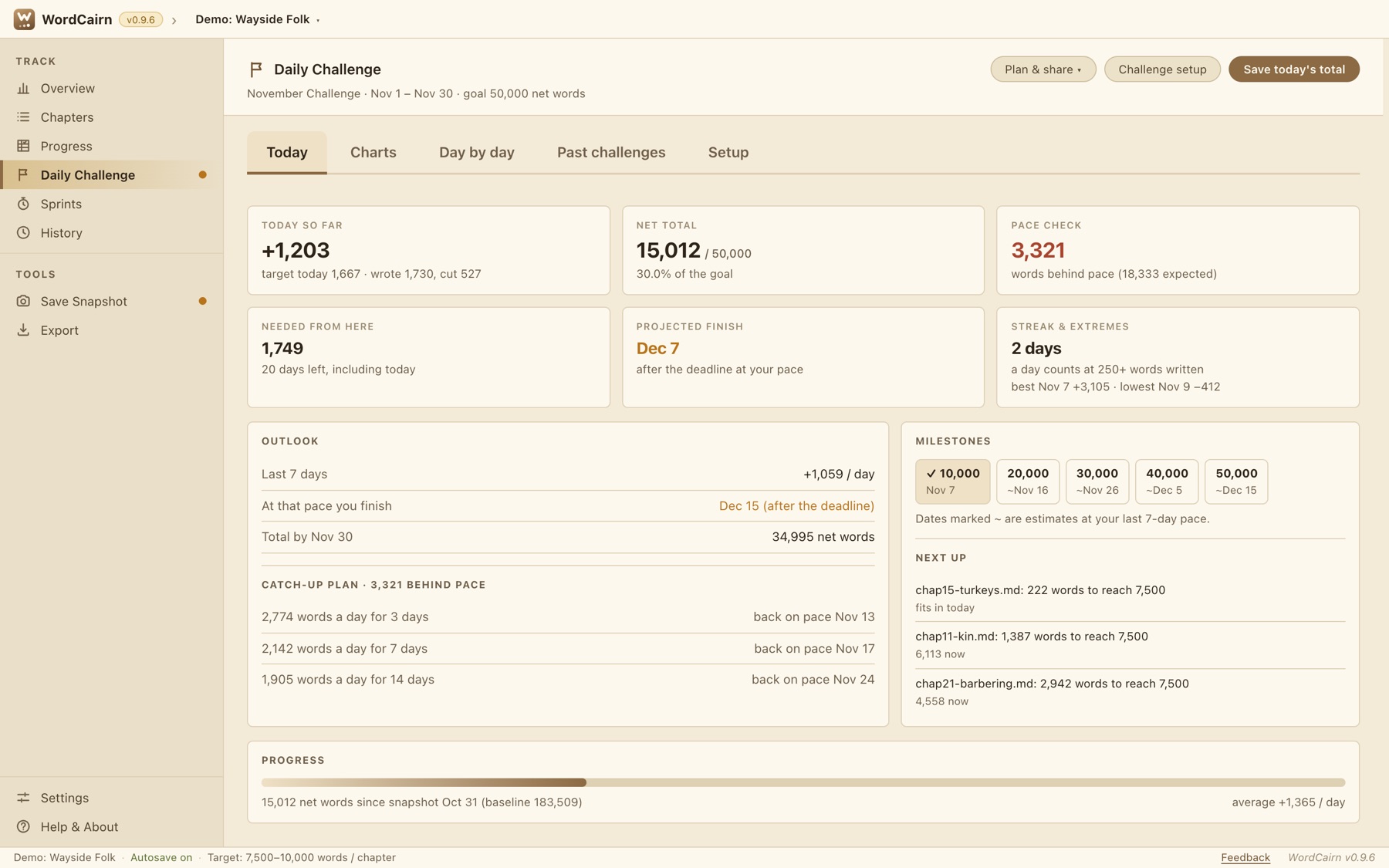Click the net words progress bar

[x=803, y=782]
